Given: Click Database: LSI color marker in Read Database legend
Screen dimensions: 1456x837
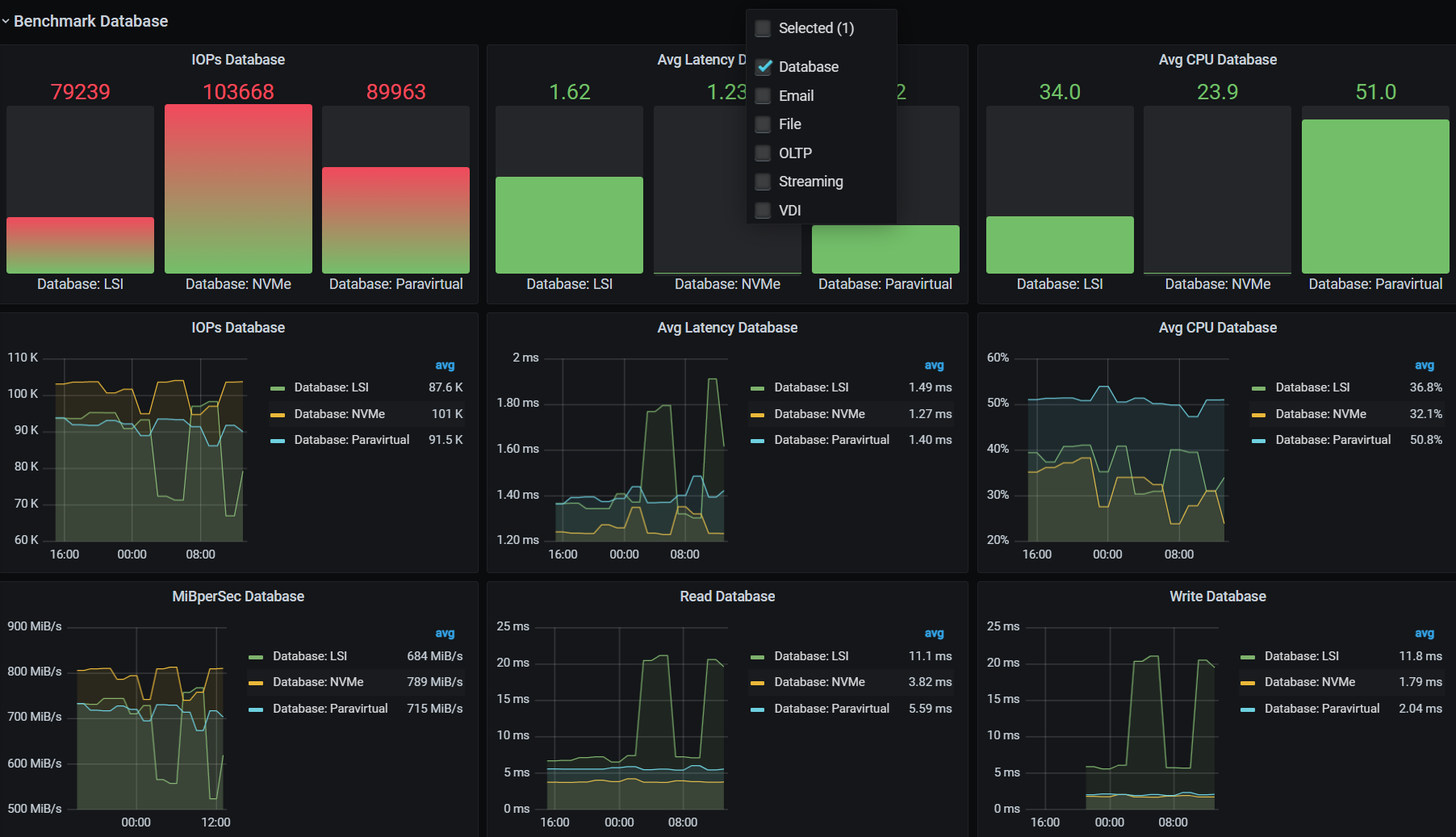Looking at the screenshot, I should (x=757, y=655).
